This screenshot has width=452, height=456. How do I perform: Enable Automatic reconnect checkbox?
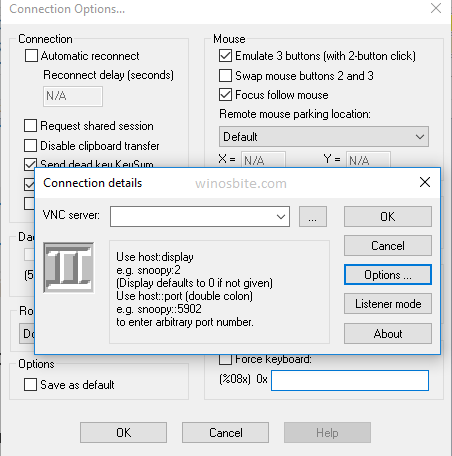[31, 56]
